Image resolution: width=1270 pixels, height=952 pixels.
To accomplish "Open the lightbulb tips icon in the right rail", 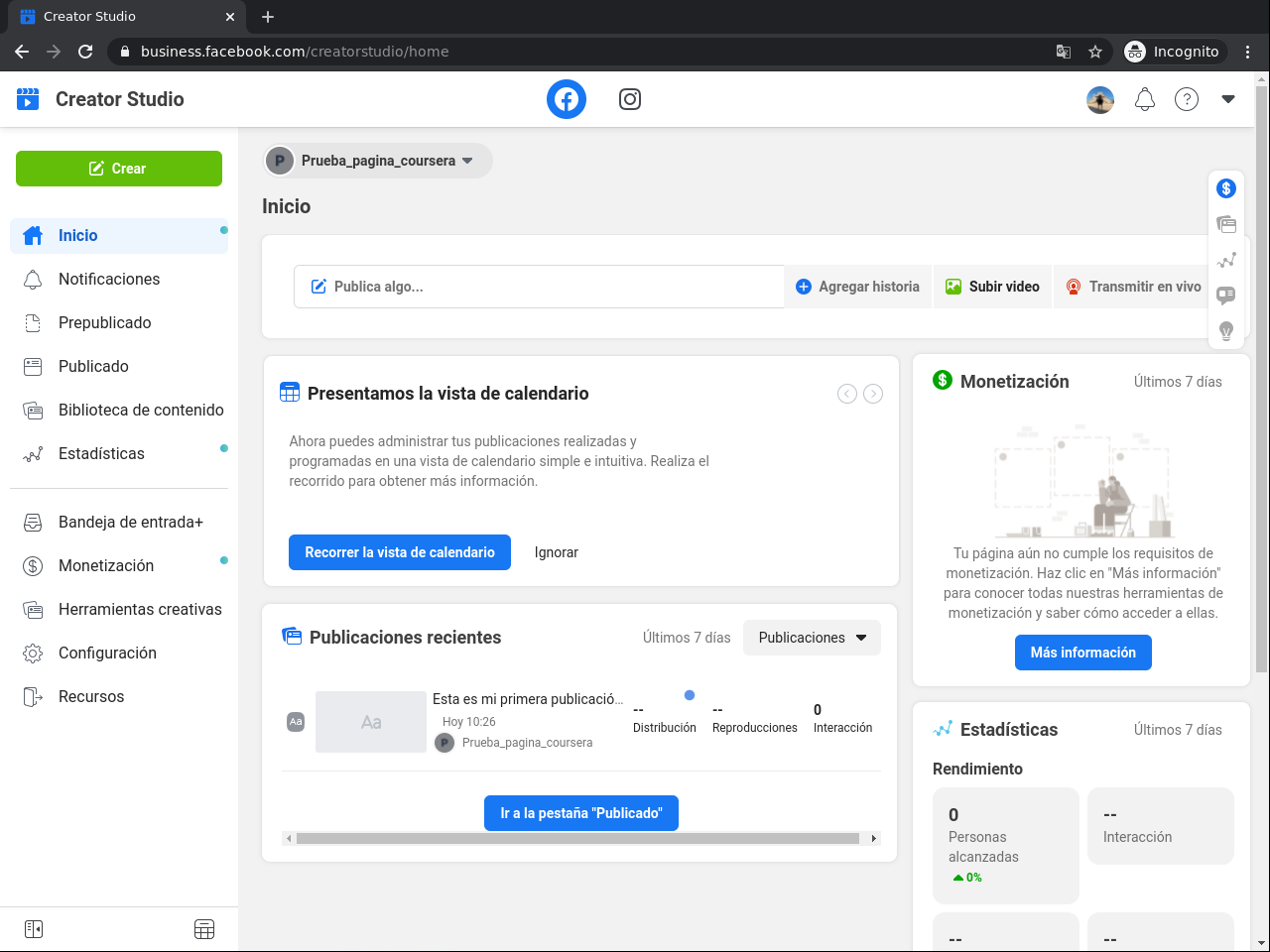I will 1226,331.
